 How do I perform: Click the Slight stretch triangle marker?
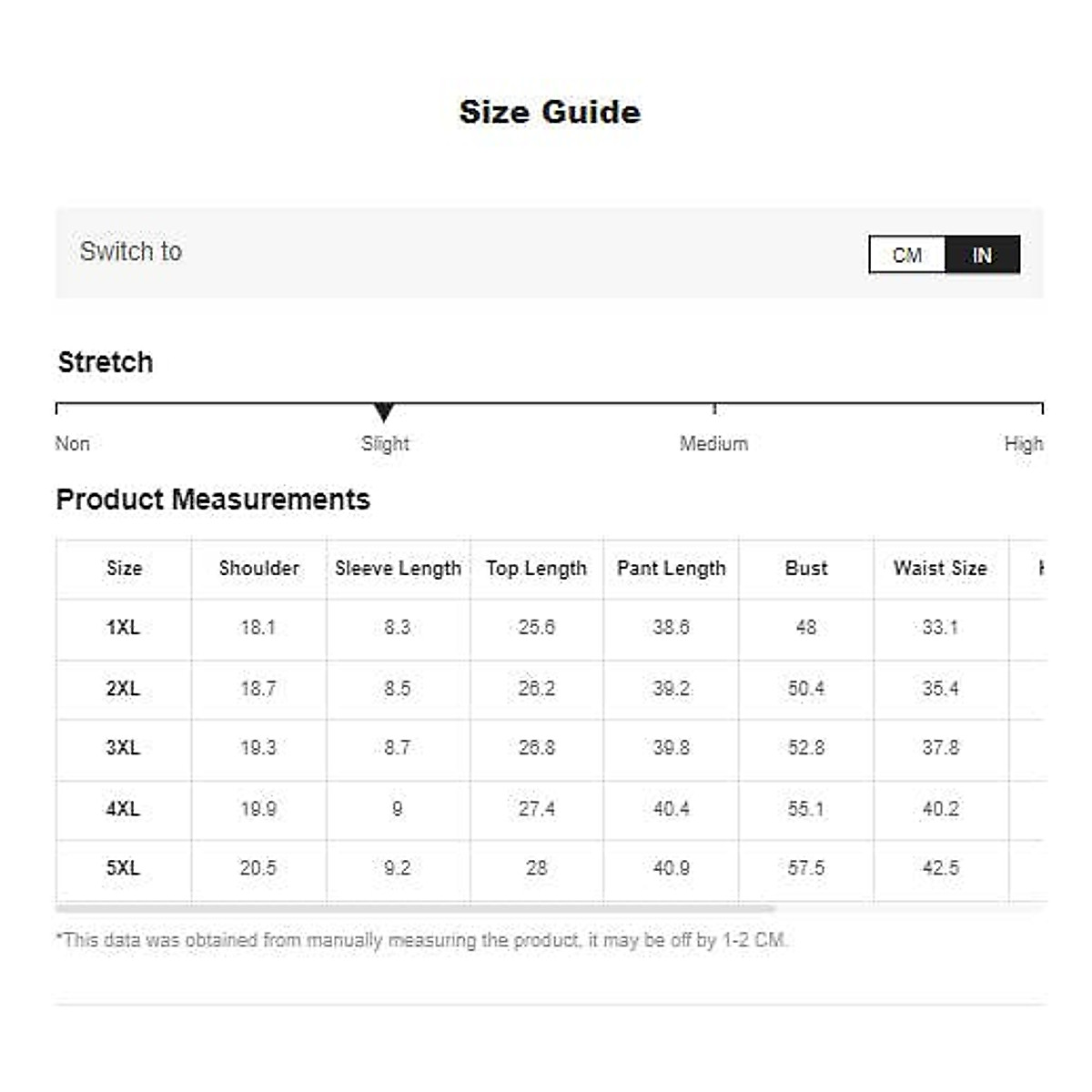pyautogui.click(x=384, y=412)
